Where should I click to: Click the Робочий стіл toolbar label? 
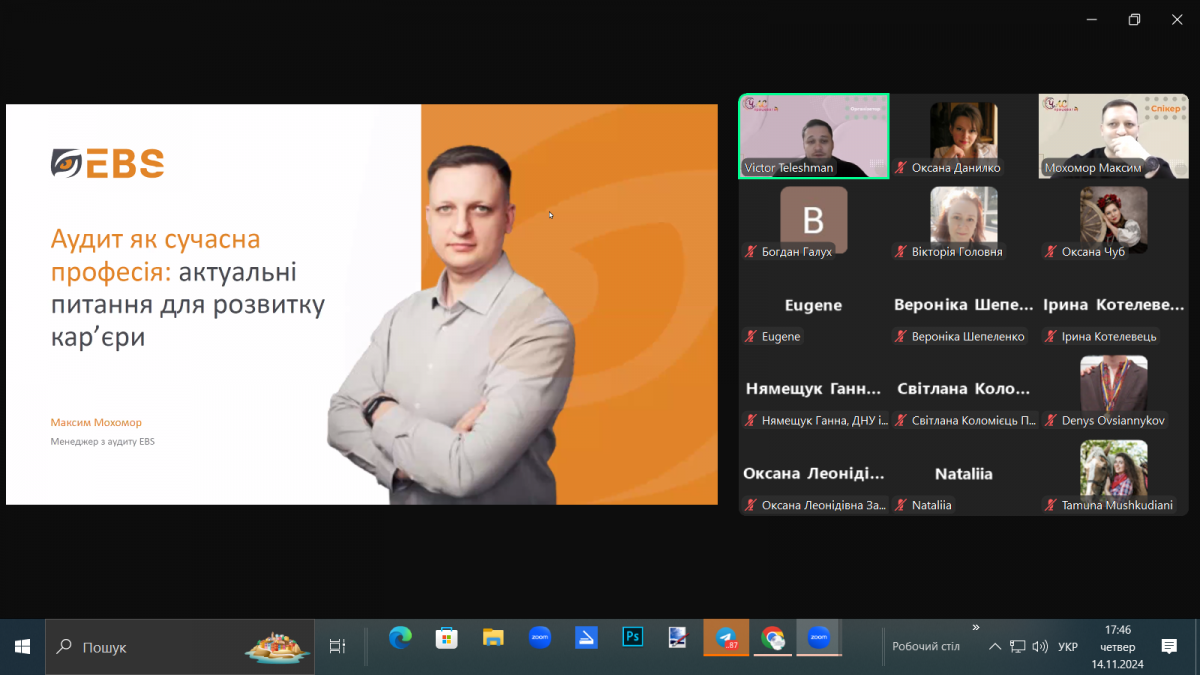point(925,647)
